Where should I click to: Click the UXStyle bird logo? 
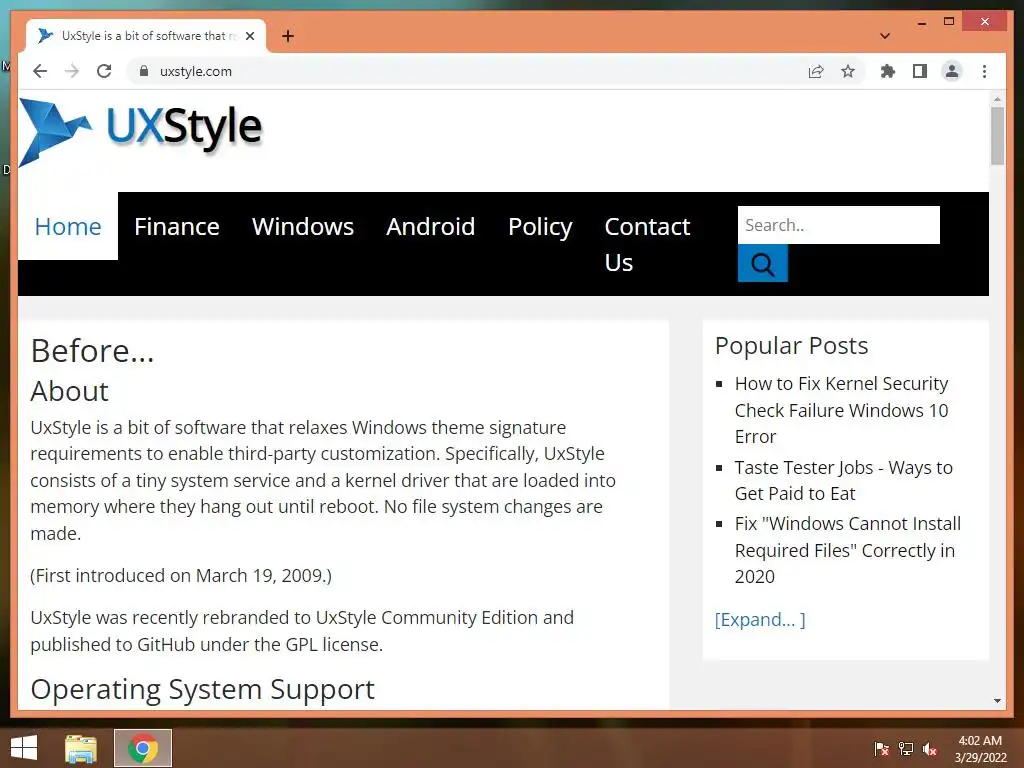[56, 133]
